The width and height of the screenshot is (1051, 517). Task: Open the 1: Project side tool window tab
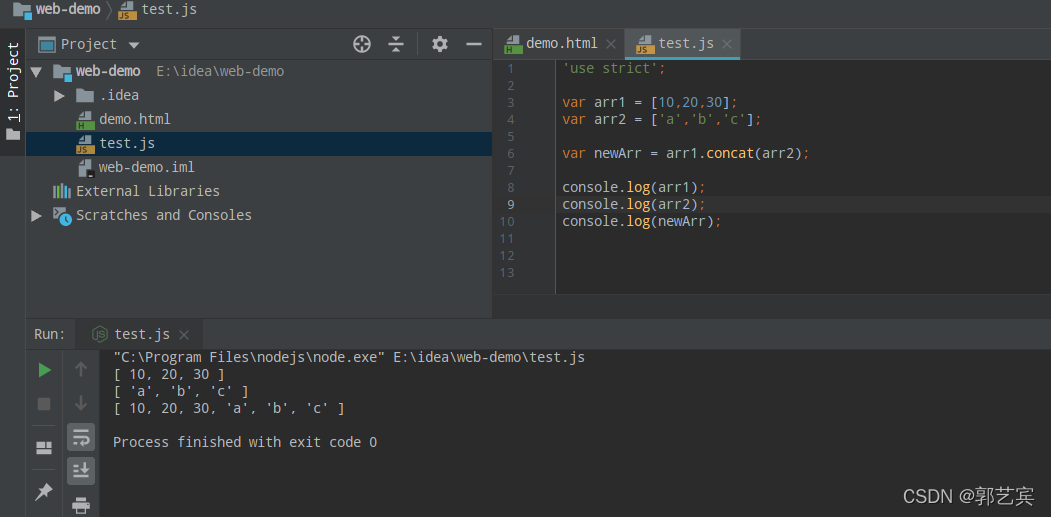[x=13, y=92]
